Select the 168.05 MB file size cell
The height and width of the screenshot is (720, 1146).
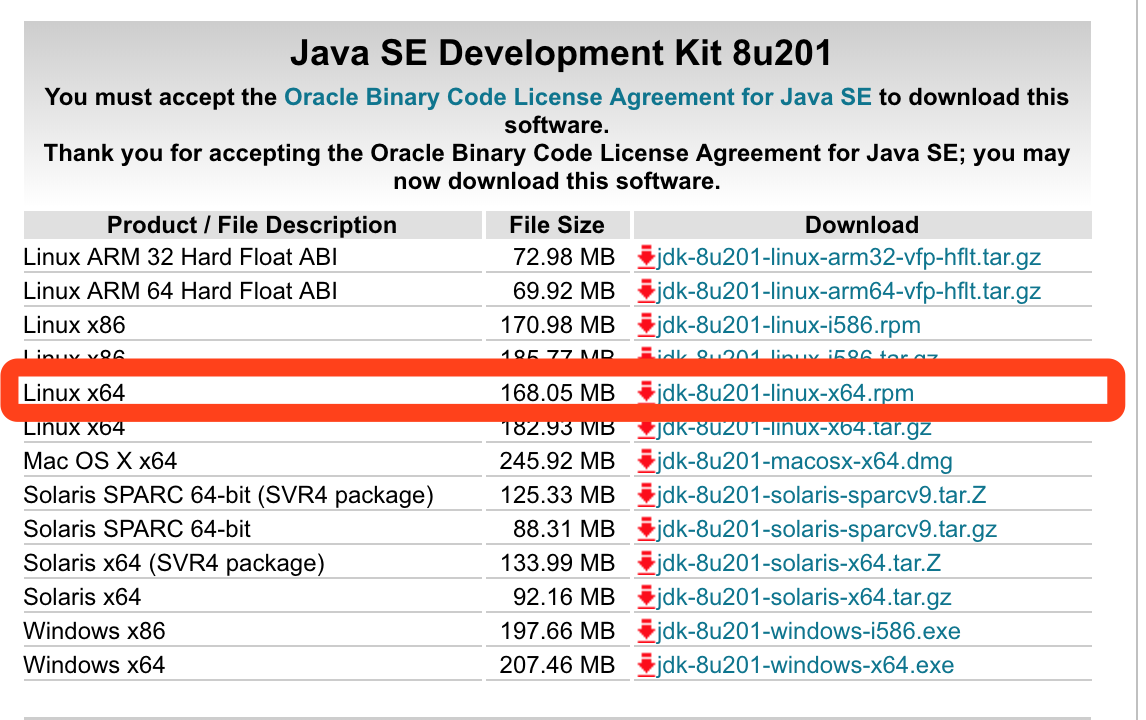pyautogui.click(x=558, y=393)
